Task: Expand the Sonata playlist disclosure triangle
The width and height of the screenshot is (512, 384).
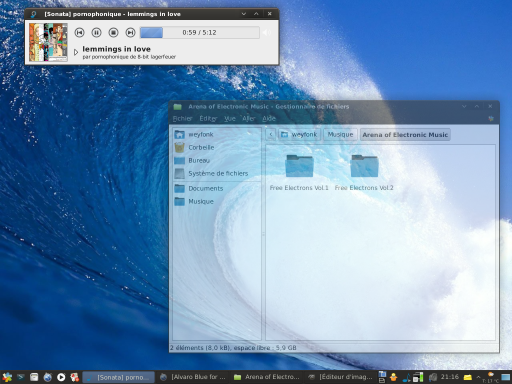Action: point(76,52)
